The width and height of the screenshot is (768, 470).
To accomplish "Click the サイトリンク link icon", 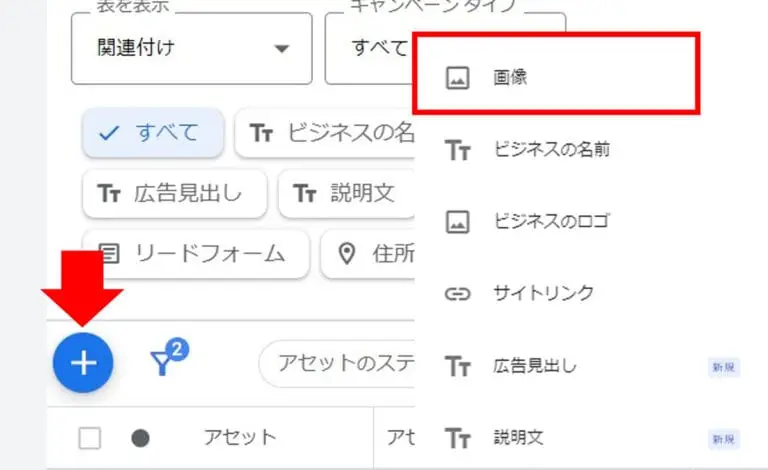I will coord(457,294).
